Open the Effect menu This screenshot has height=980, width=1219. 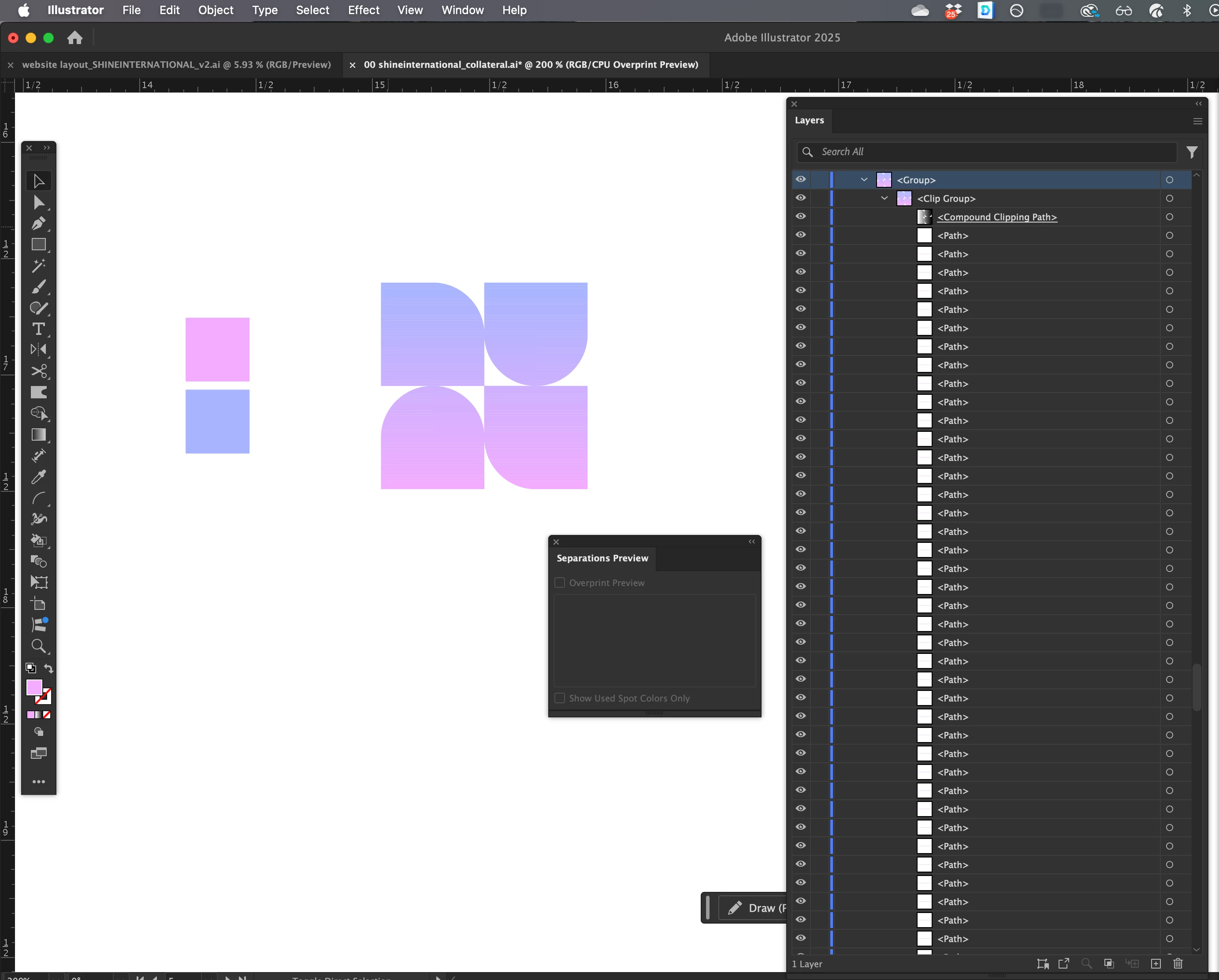364,10
